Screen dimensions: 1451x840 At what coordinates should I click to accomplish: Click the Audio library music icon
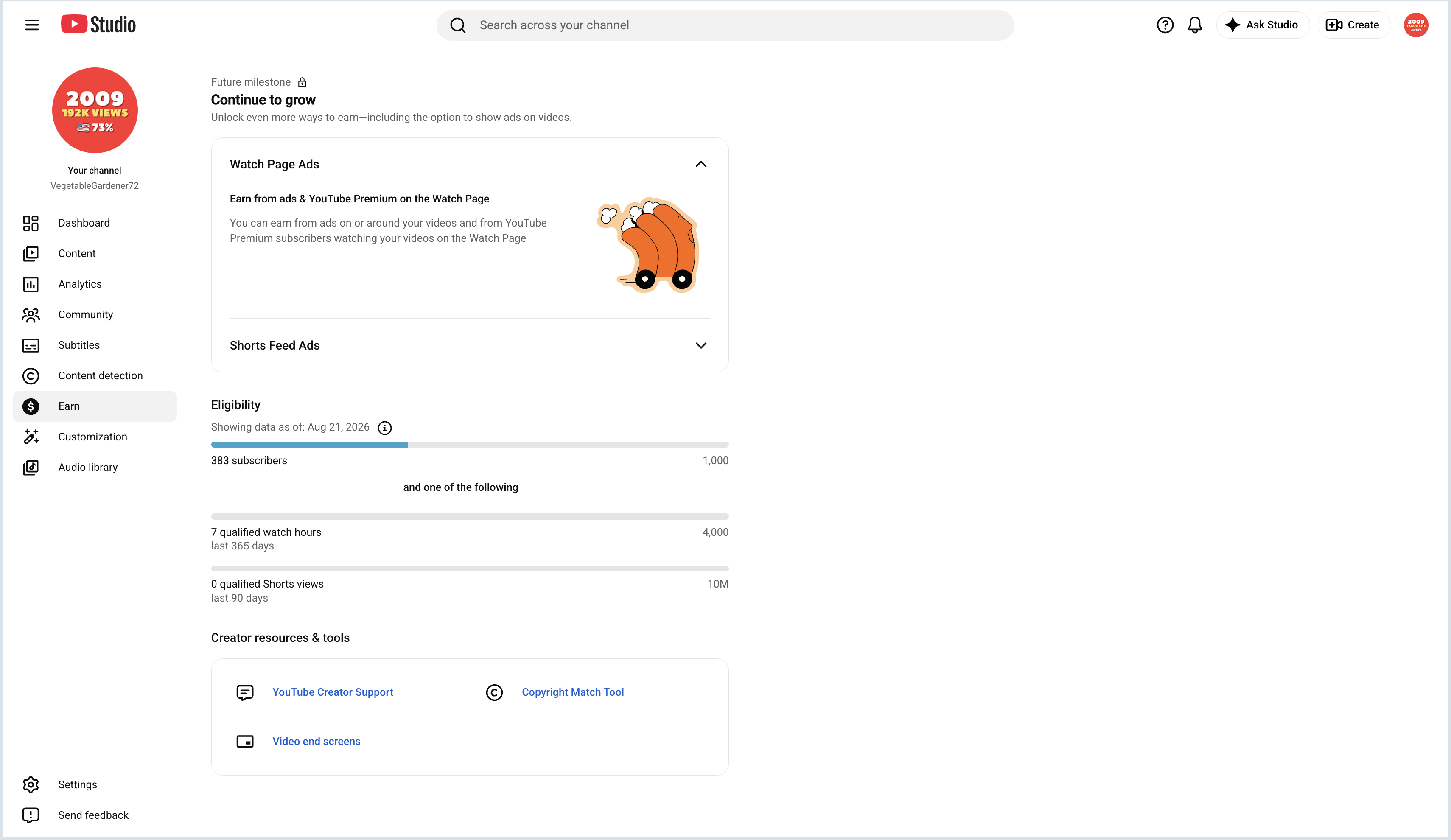pos(31,467)
